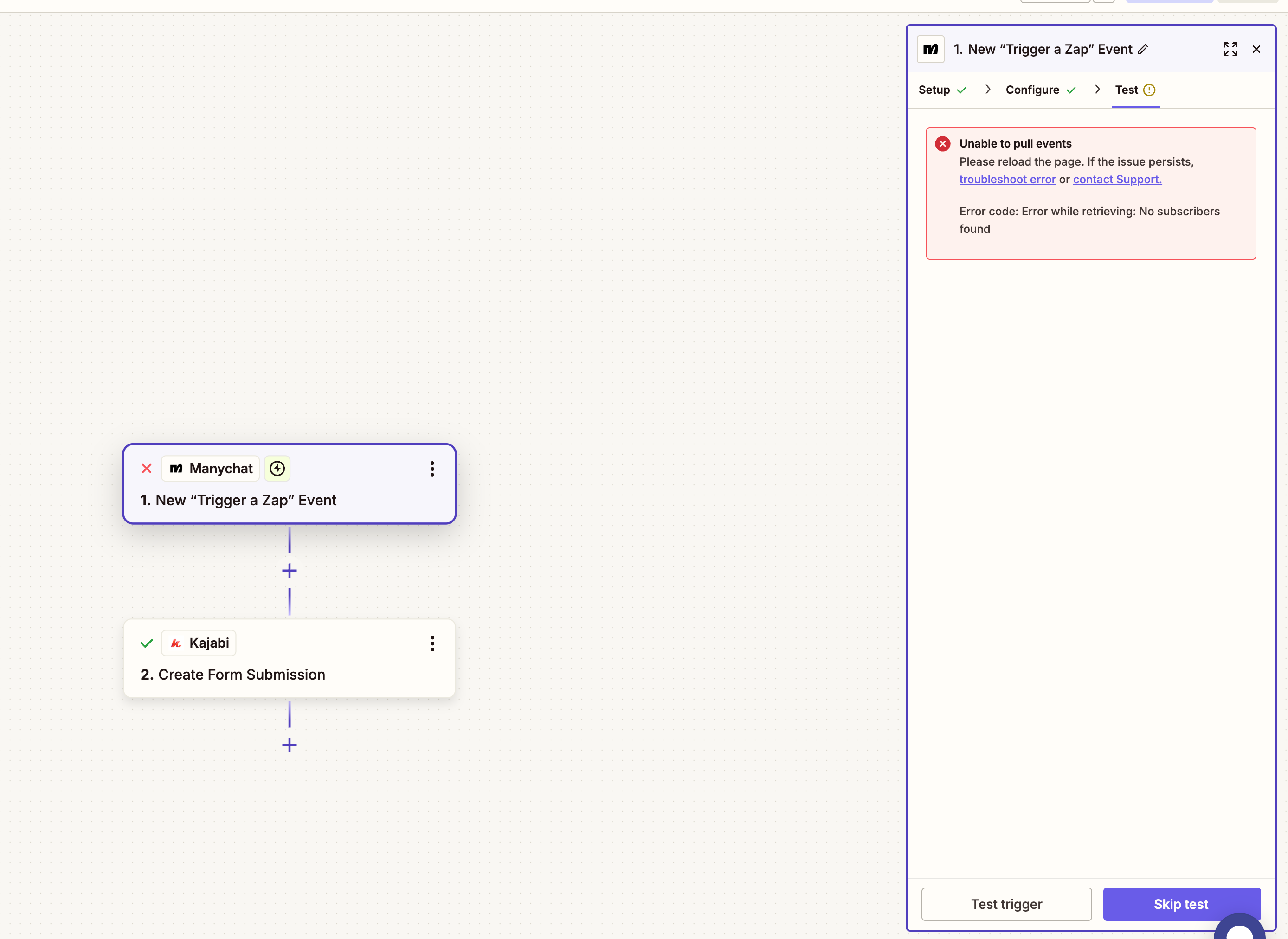Click the "No subscribers found" error code text

click(1089, 220)
